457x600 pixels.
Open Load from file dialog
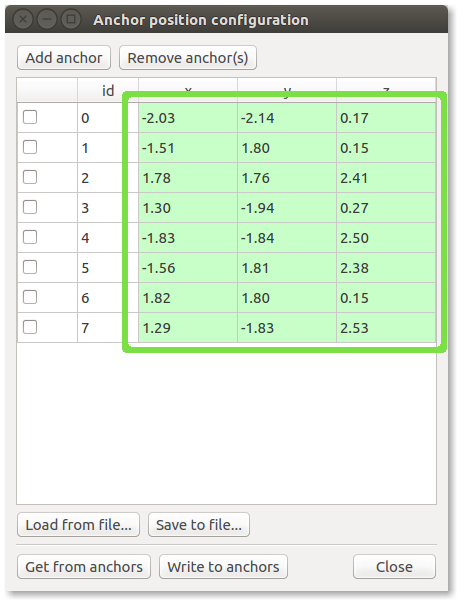[78, 525]
